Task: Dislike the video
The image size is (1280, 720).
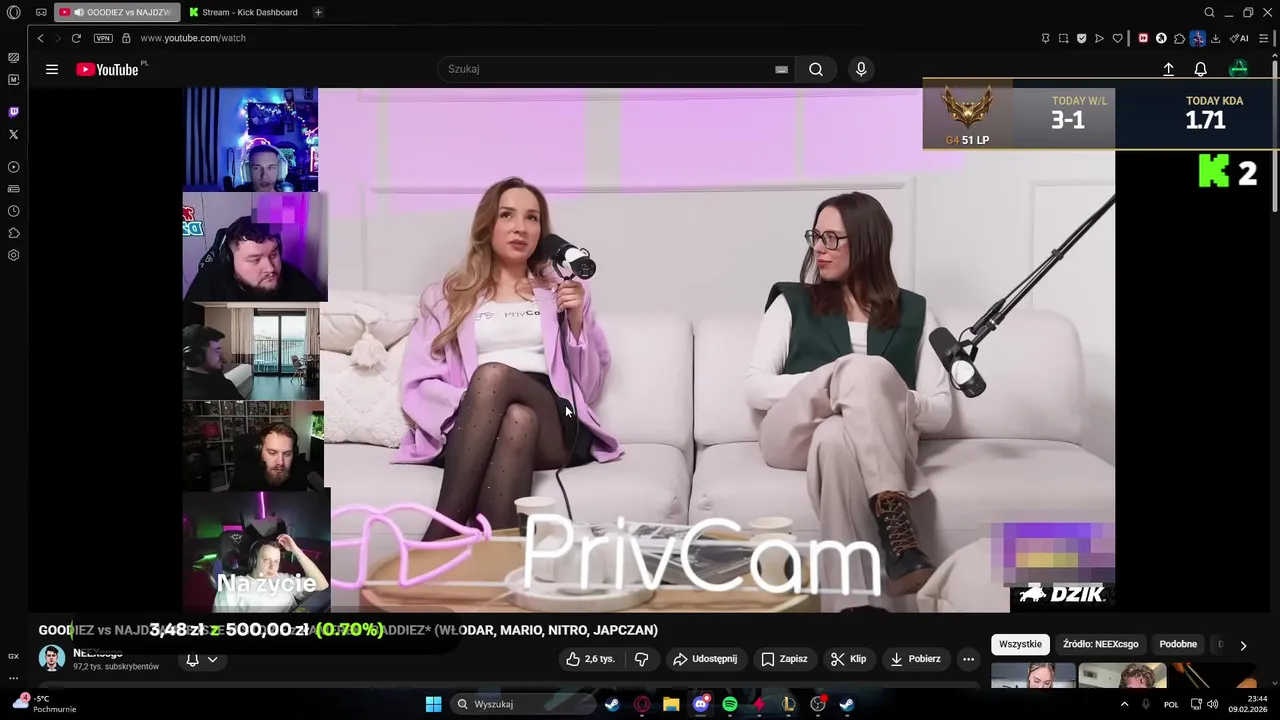Action: 642,659
